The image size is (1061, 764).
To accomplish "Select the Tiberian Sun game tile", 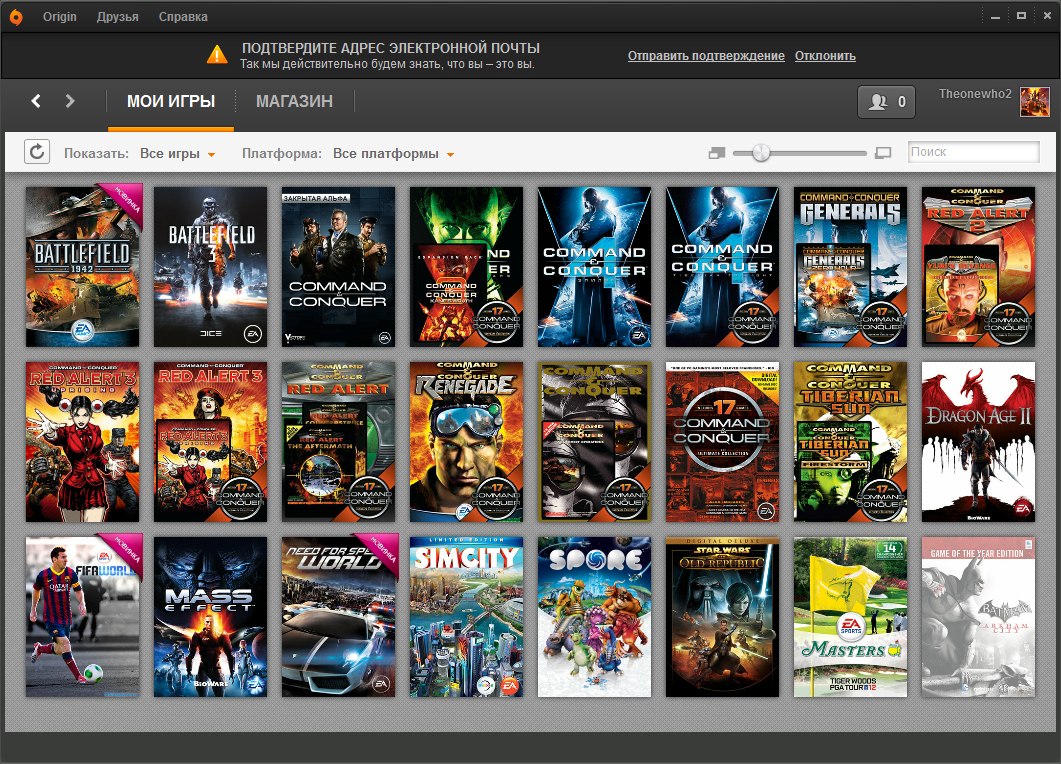I will (850, 442).
